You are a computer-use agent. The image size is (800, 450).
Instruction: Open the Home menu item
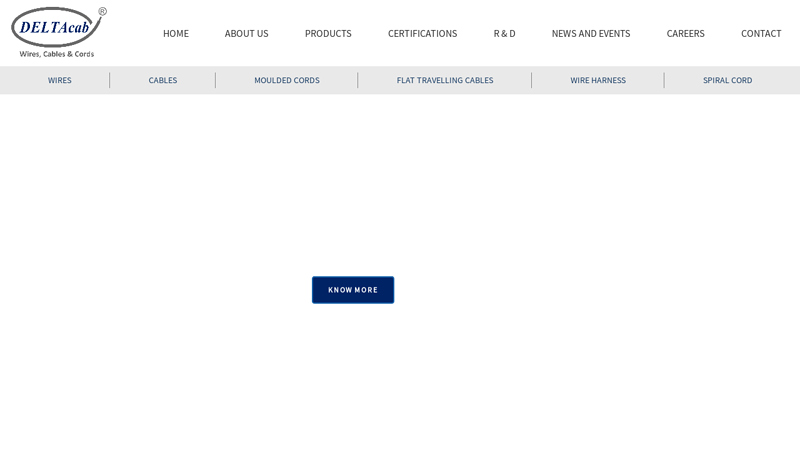176,34
